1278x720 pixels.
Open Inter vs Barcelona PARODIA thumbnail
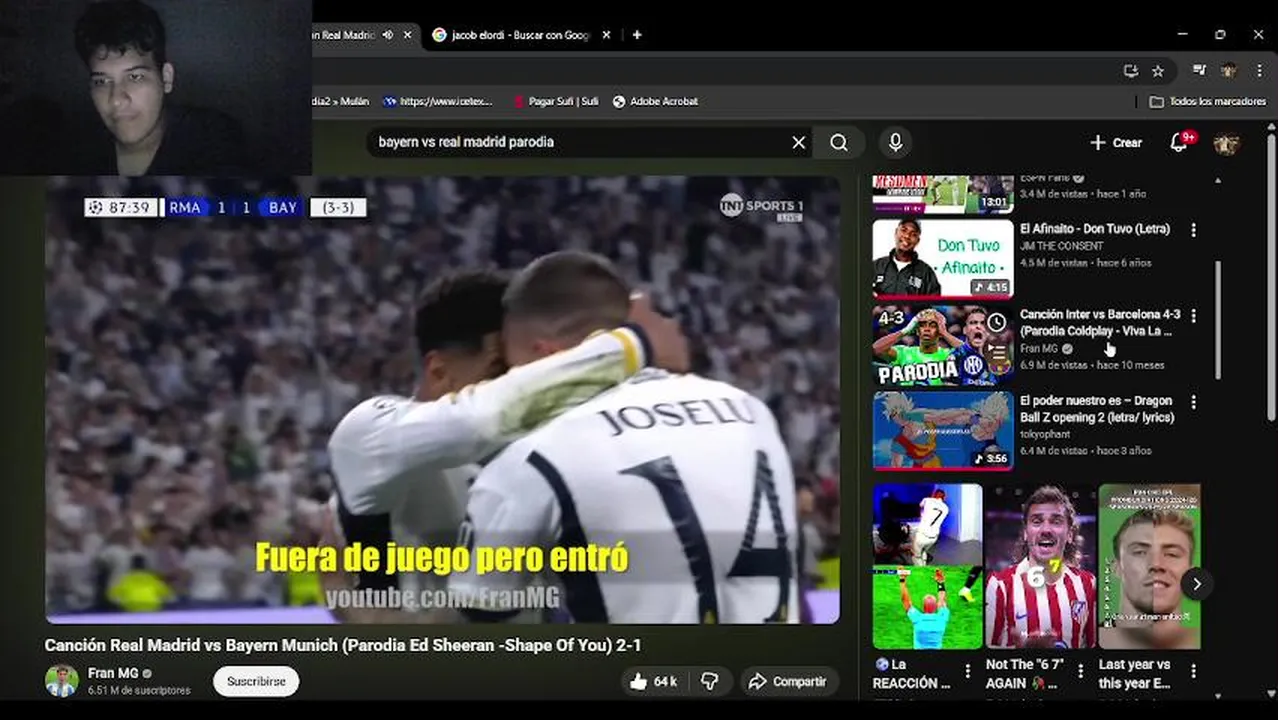(x=942, y=345)
